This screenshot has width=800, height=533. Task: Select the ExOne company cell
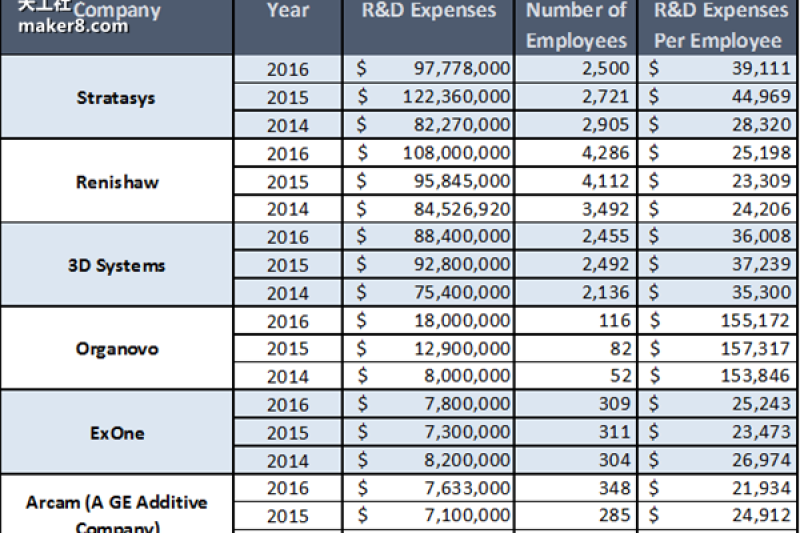[116, 433]
